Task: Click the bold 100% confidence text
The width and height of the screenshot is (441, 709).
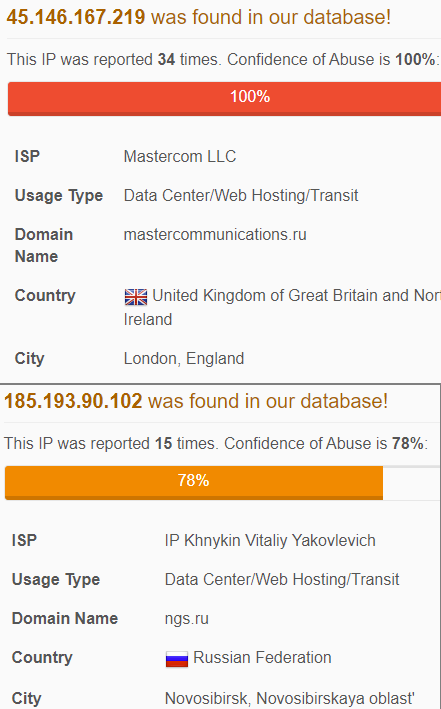Action: pyautogui.click(x=415, y=60)
